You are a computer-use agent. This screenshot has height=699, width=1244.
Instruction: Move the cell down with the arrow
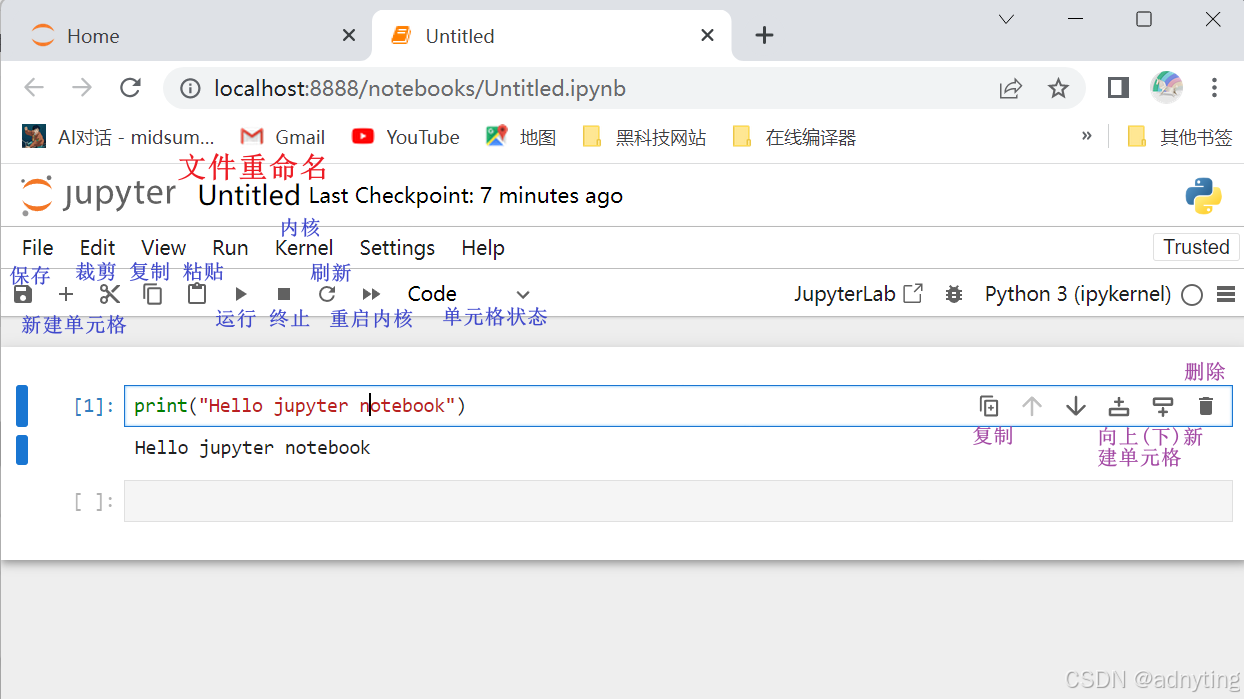(x=1076, y=406)
